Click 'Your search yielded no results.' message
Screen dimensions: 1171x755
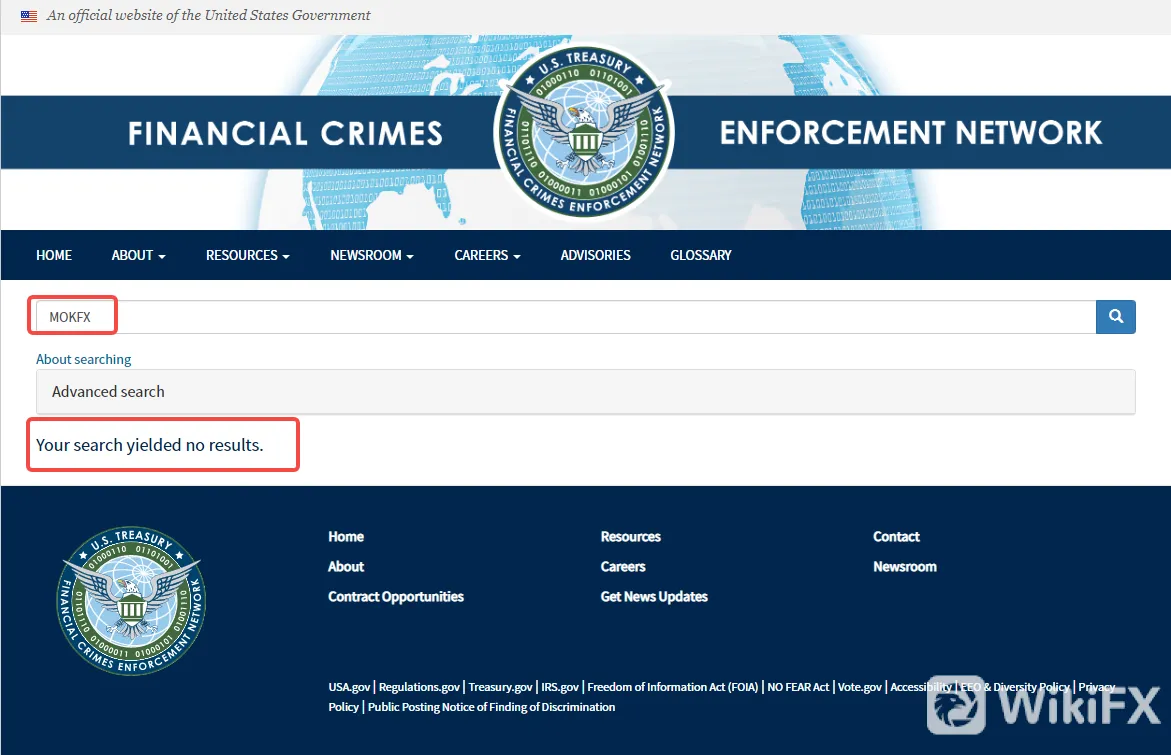(149, 445)
